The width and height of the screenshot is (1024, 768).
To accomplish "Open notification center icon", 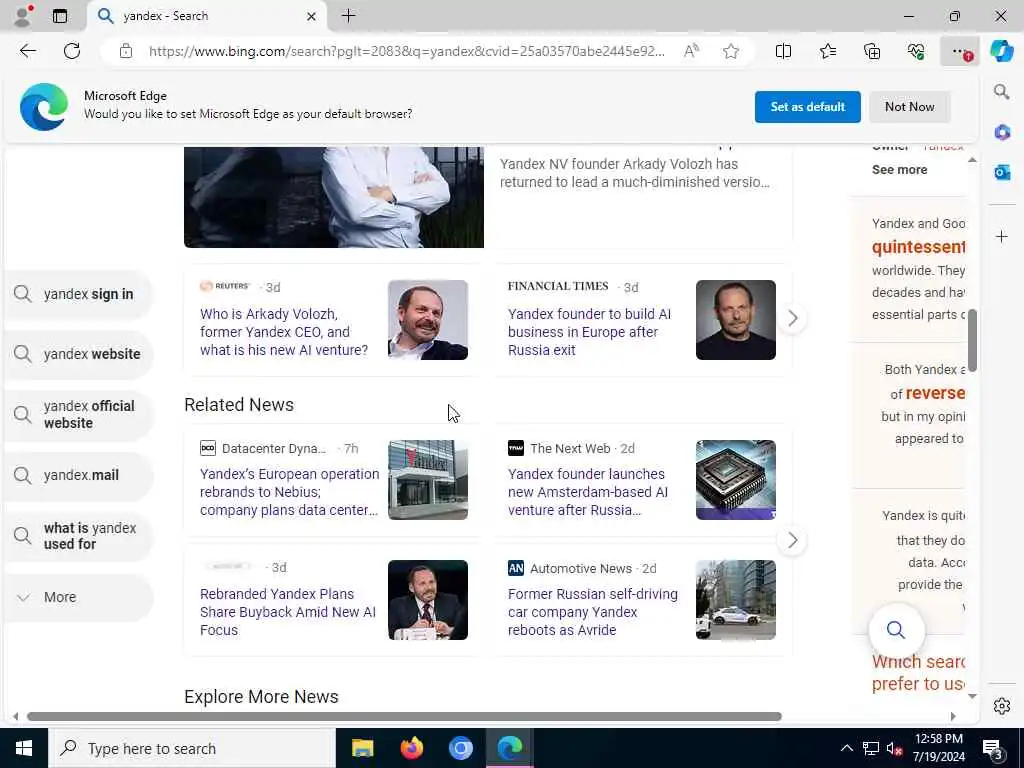I will pos(993,748).
